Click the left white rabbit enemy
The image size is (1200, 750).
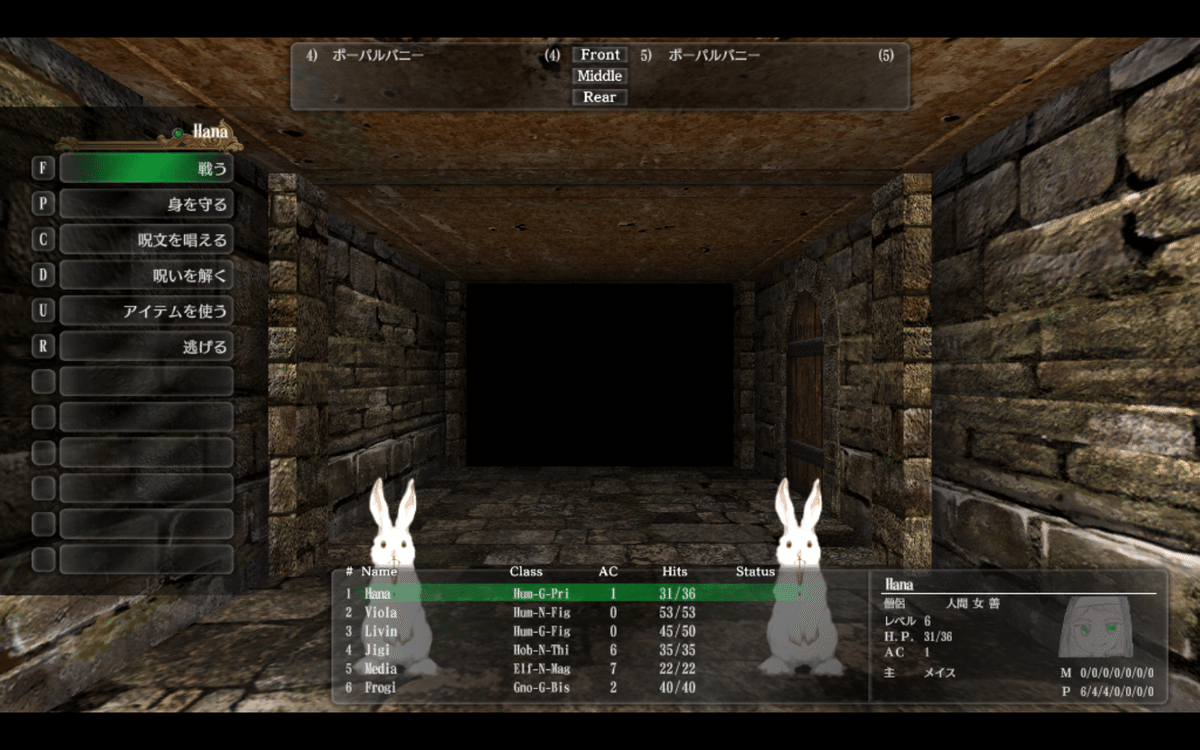[396, 575]
